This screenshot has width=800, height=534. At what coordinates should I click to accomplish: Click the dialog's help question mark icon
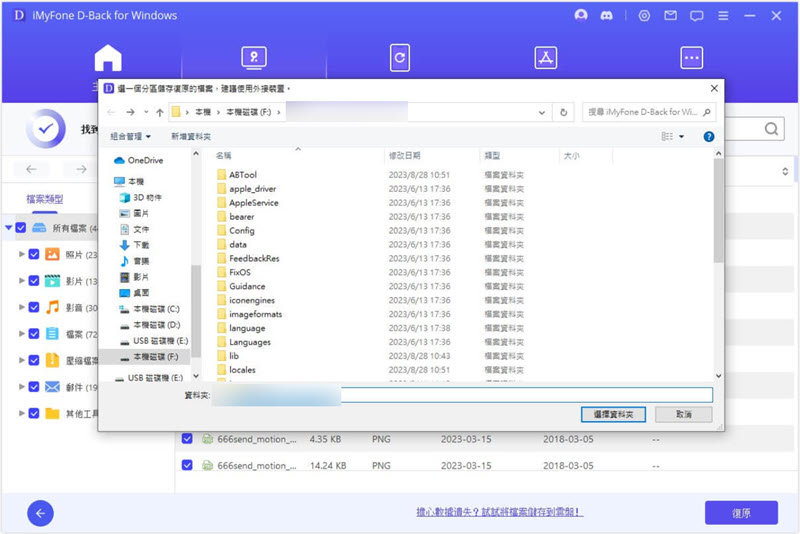point(708,136)
